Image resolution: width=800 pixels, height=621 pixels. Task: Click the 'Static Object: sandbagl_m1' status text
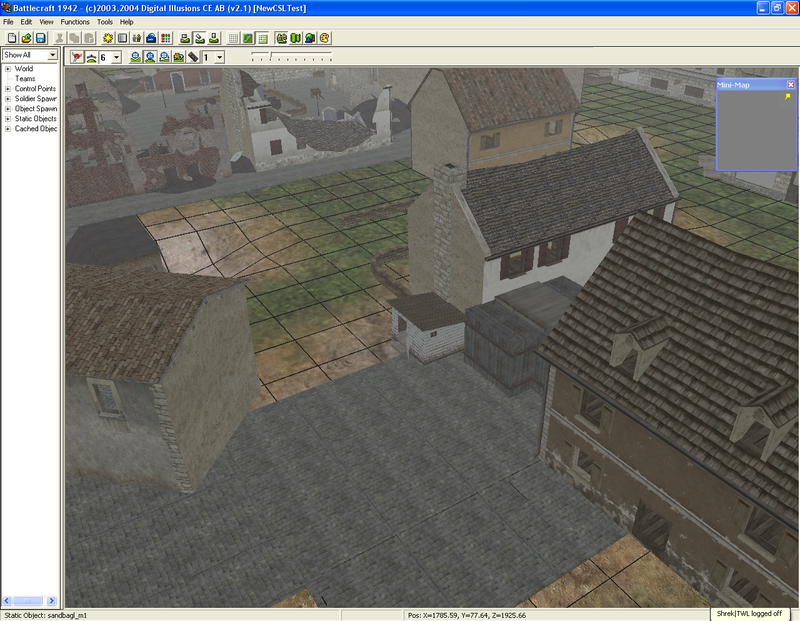[x=45, y=615]
